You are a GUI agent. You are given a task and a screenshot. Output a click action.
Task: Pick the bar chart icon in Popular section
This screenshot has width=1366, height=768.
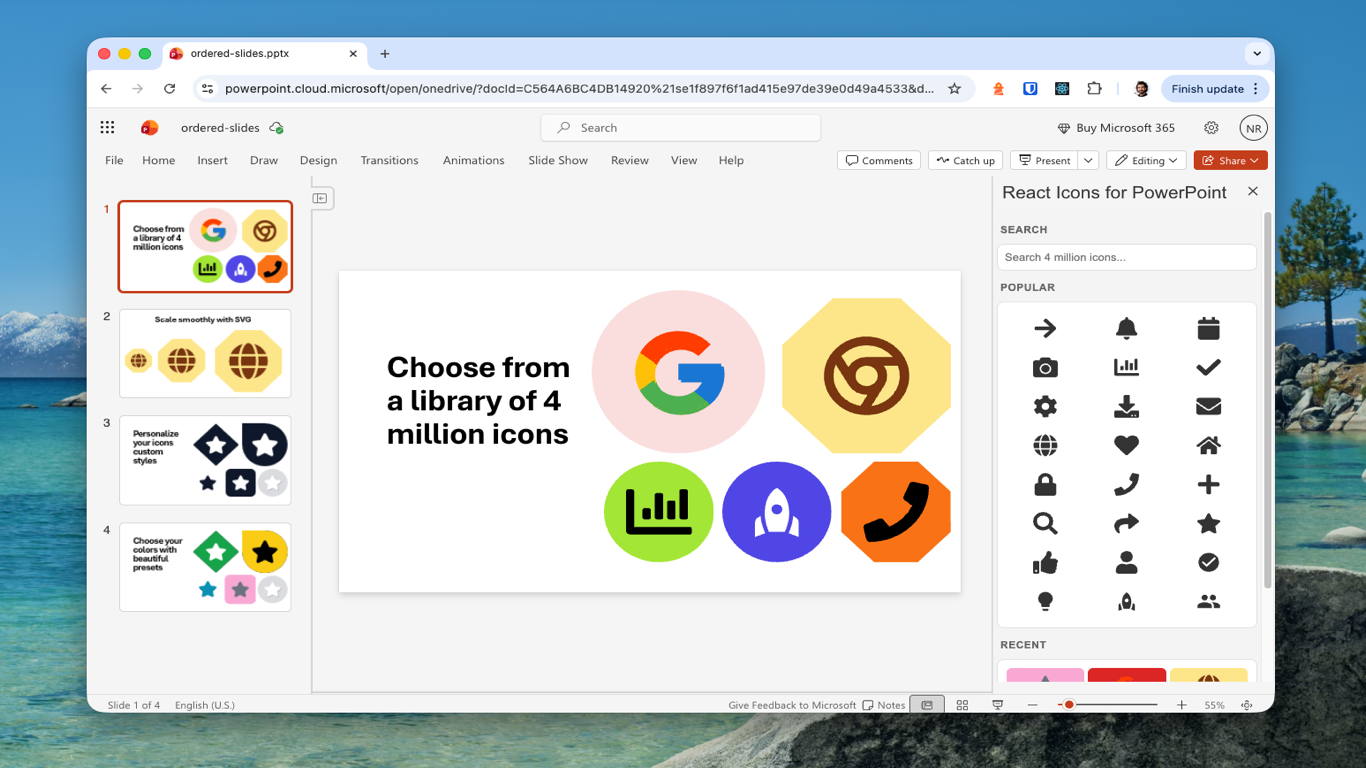coord(1126,367)
